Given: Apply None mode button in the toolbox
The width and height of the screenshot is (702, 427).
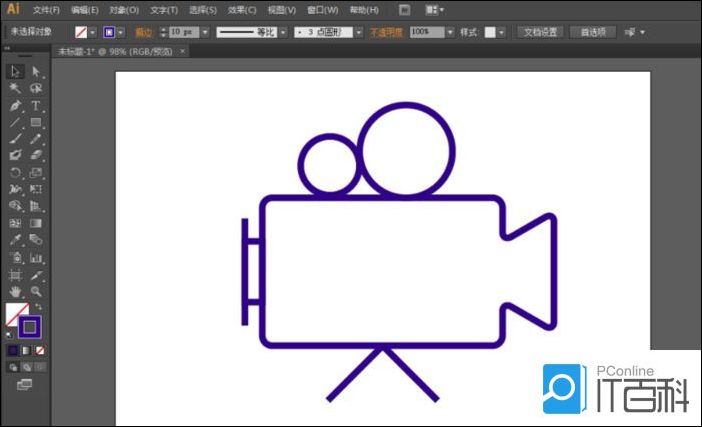Looking at the screenshot, I should 40,350.
